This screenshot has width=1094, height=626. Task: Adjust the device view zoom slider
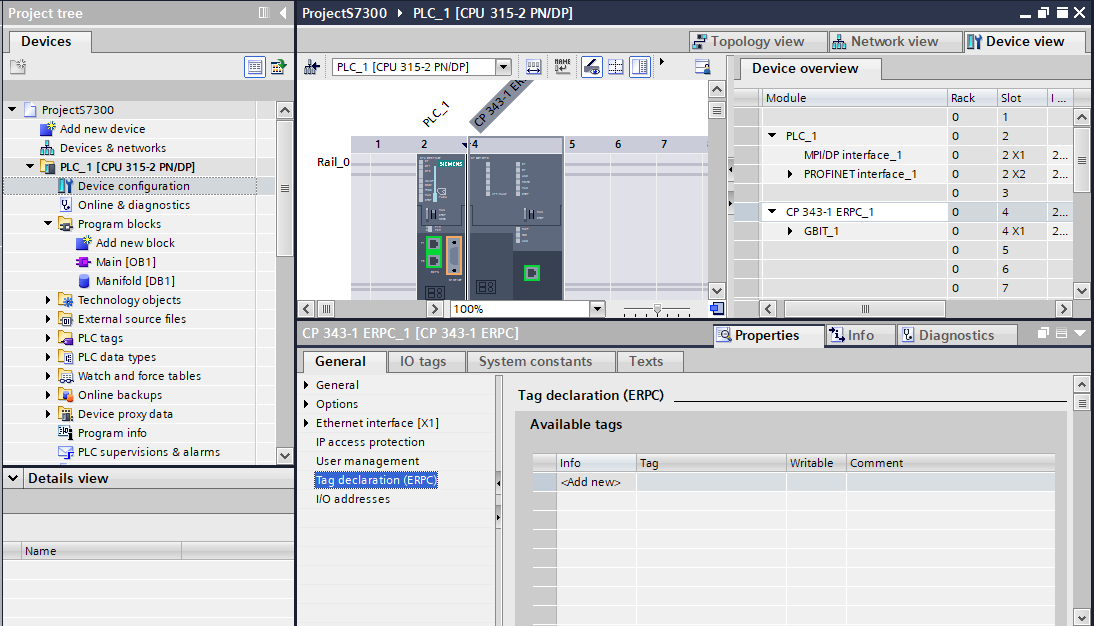point(657,309)
